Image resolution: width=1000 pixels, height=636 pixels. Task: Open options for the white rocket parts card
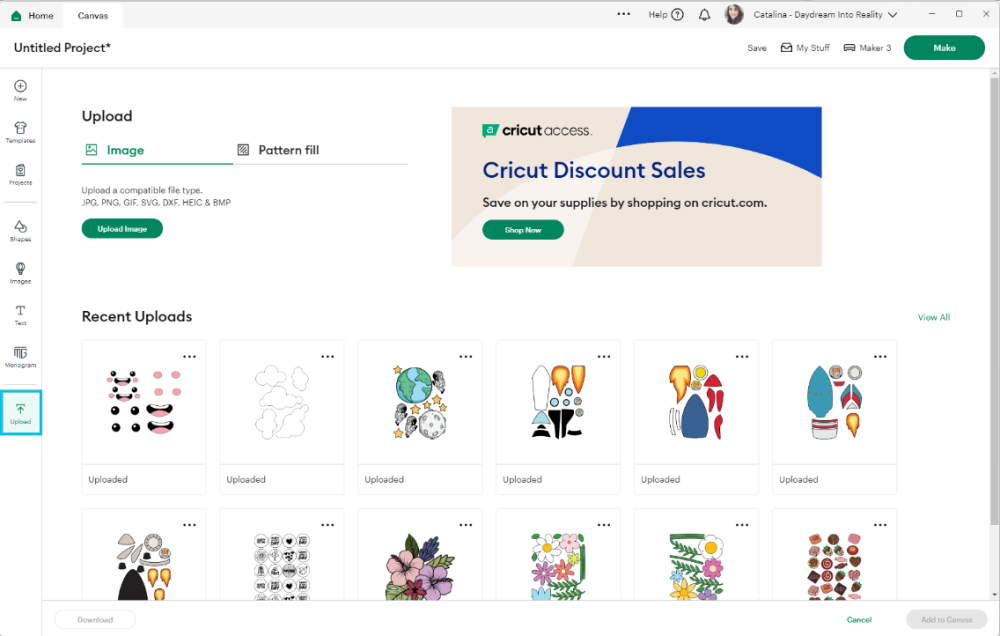(604, 357)
